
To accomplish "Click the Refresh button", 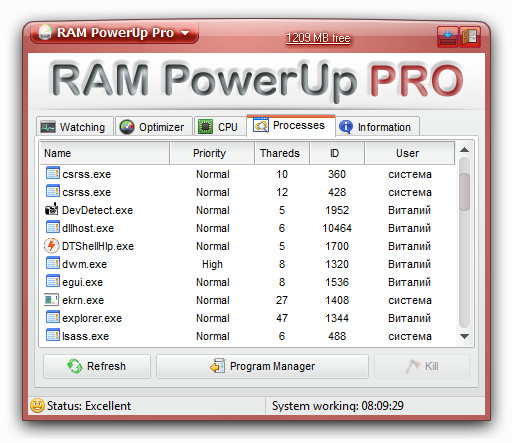I will [97, 366].
